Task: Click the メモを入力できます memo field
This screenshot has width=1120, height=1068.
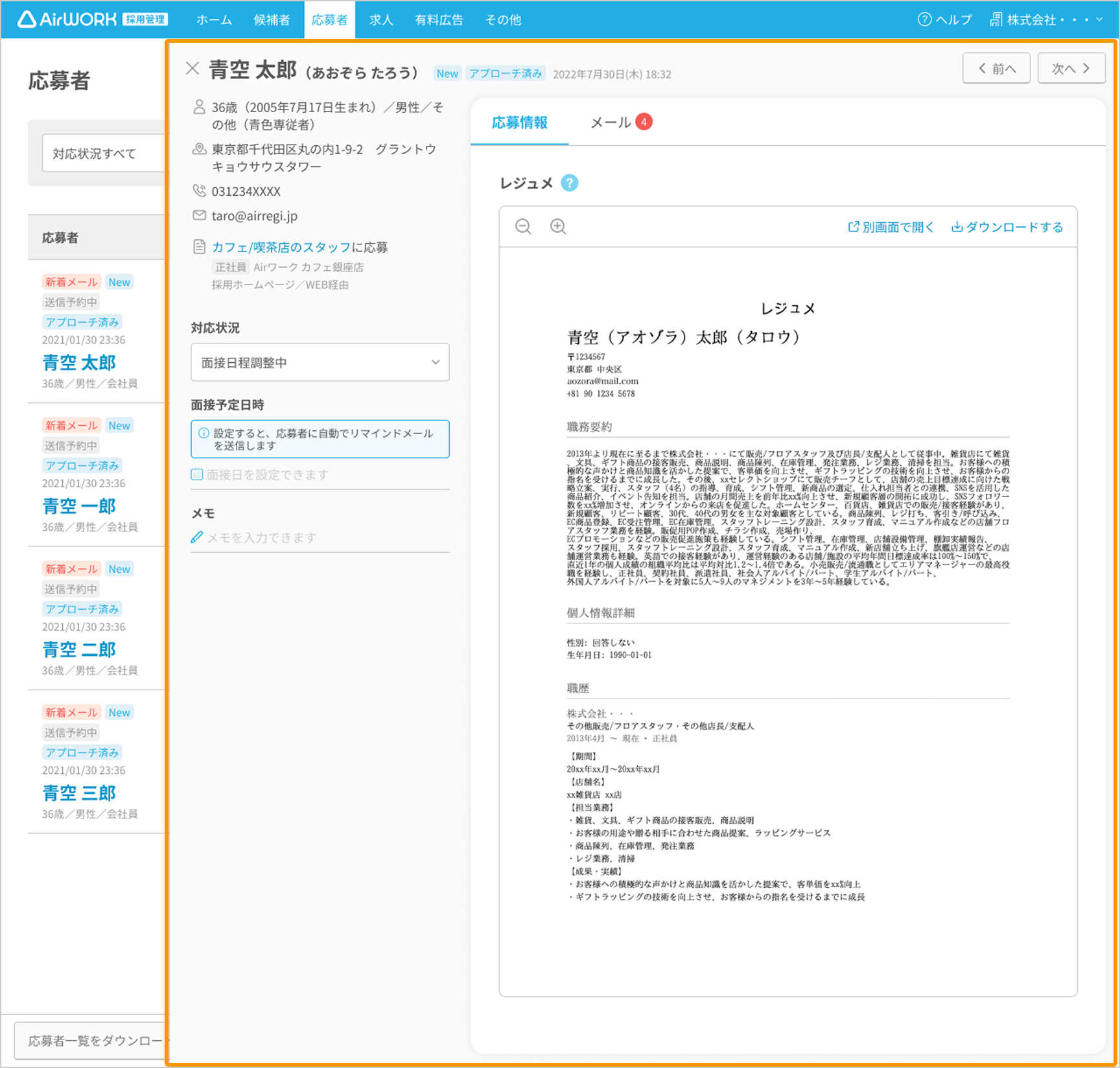Action: pos(320,538)
